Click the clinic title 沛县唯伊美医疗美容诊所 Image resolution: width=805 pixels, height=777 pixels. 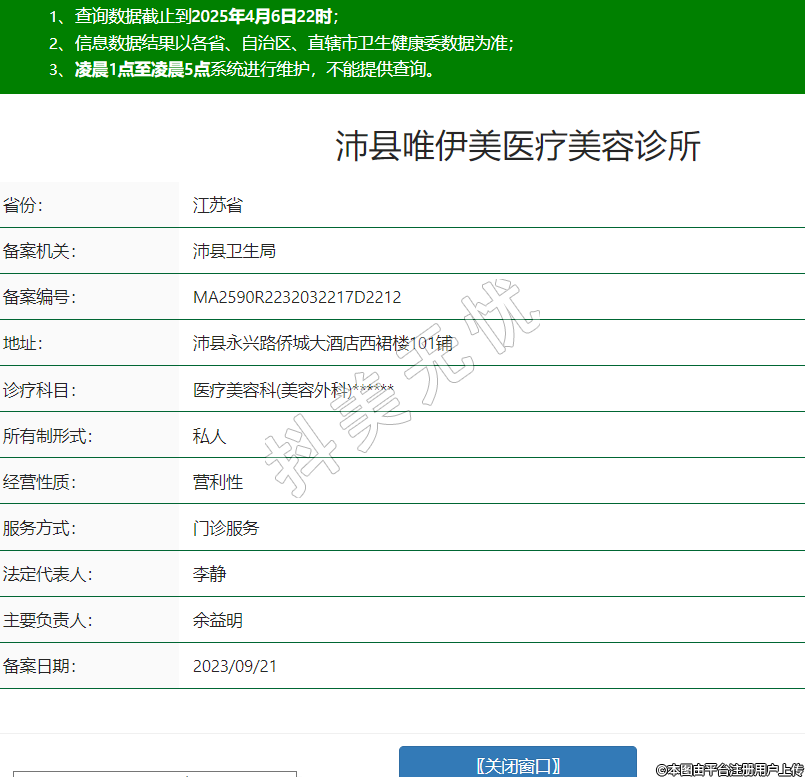[x=517, y=146]
